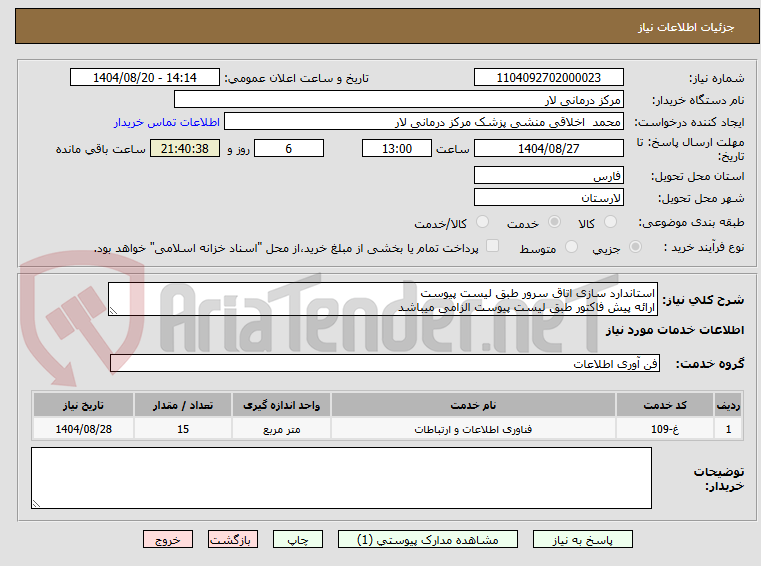Click the quantity cell 15
The image size is (761, 566).
coord(183,429)
